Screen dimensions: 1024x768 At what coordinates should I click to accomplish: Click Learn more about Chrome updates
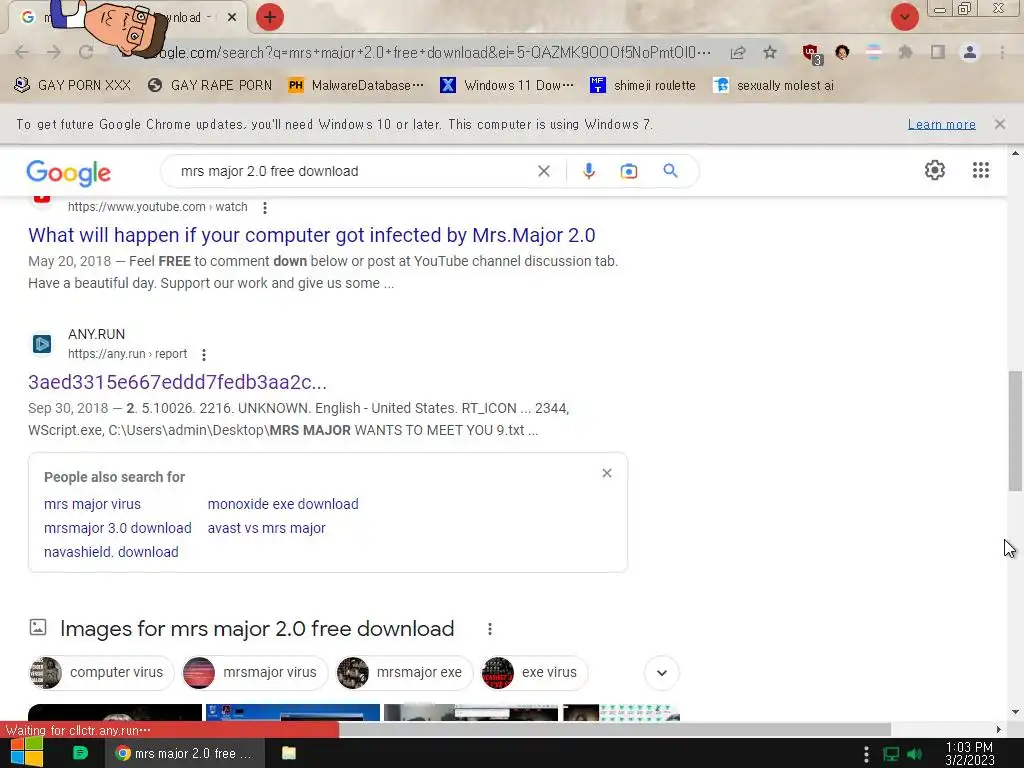[x=941, y=124]
